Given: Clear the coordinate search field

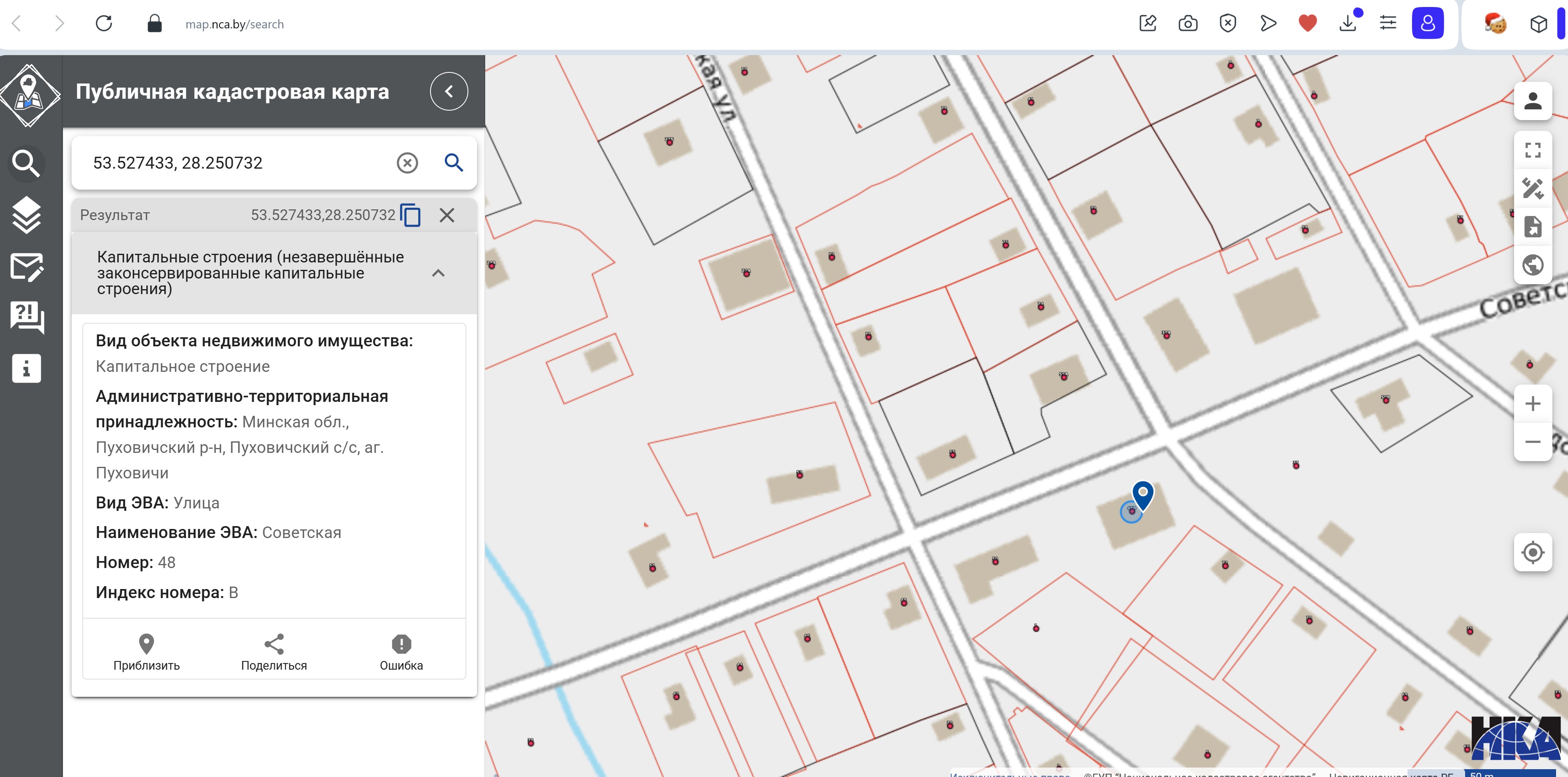Looking at the screenshot, I should [x=407, y=162].
